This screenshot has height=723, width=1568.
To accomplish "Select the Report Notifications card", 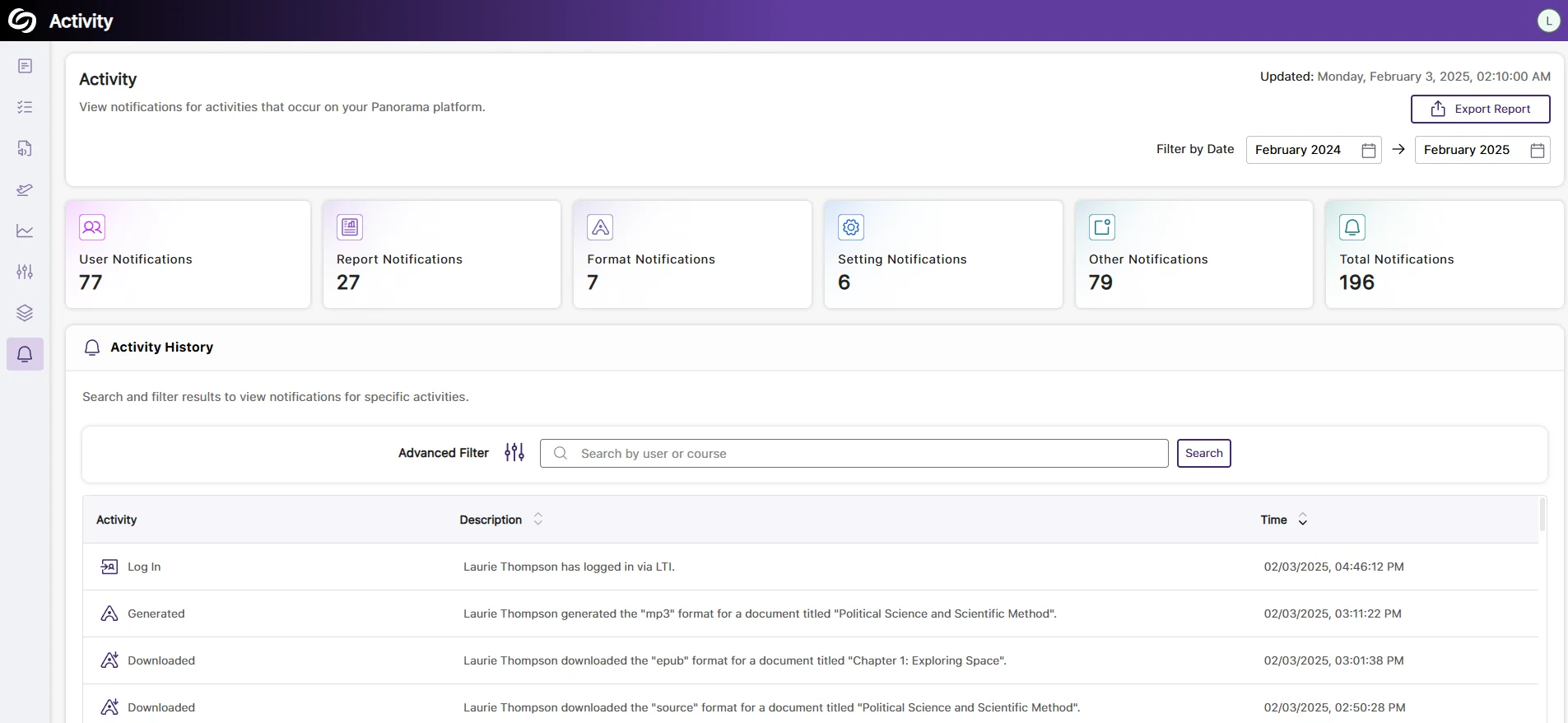I will coord(441,254).
